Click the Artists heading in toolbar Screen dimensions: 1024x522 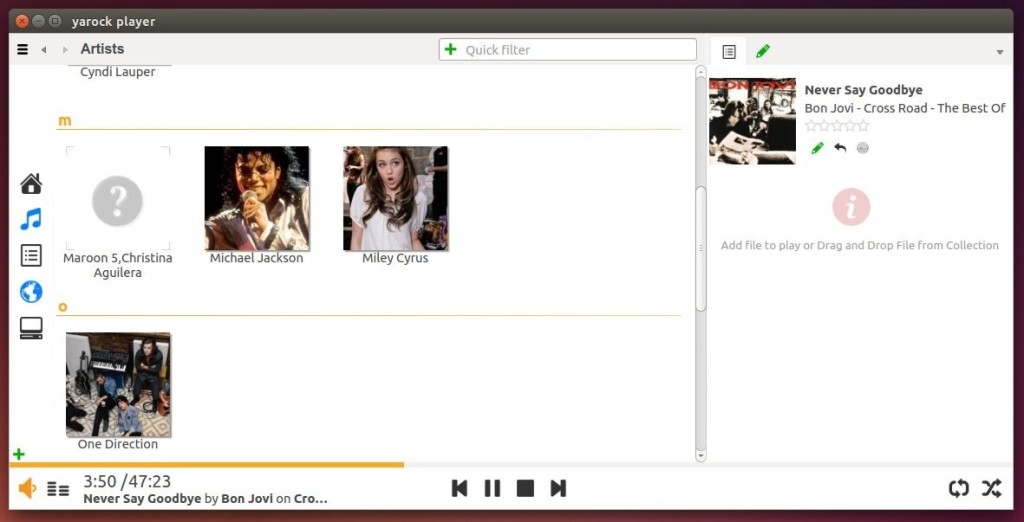(102, 49)
